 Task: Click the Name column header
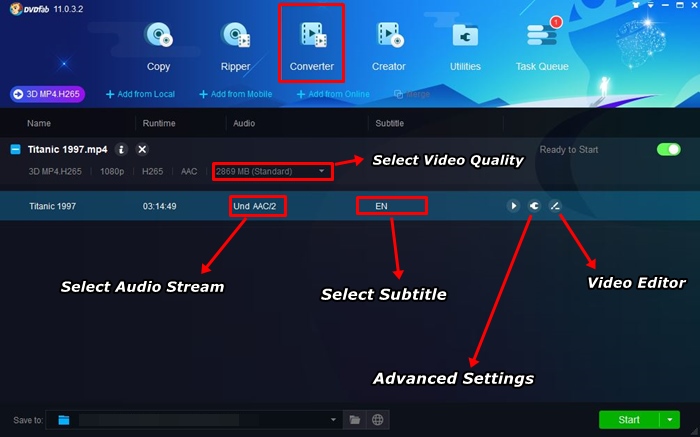[39, 123]
